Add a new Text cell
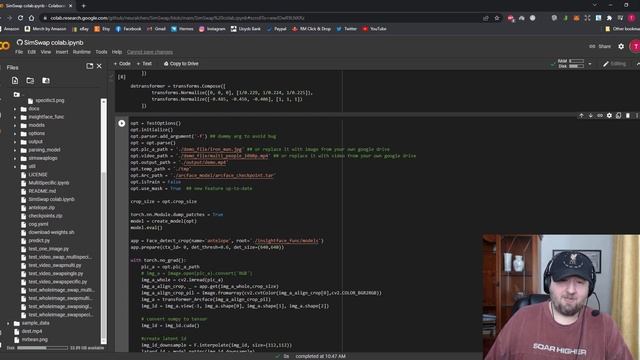 [x=144, y=64]
